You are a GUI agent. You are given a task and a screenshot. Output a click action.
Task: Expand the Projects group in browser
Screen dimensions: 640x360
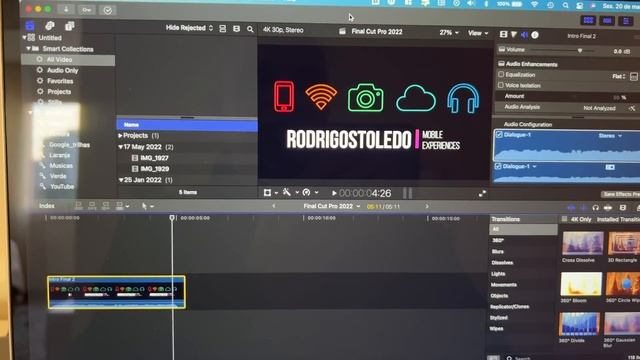click(120, 136)
